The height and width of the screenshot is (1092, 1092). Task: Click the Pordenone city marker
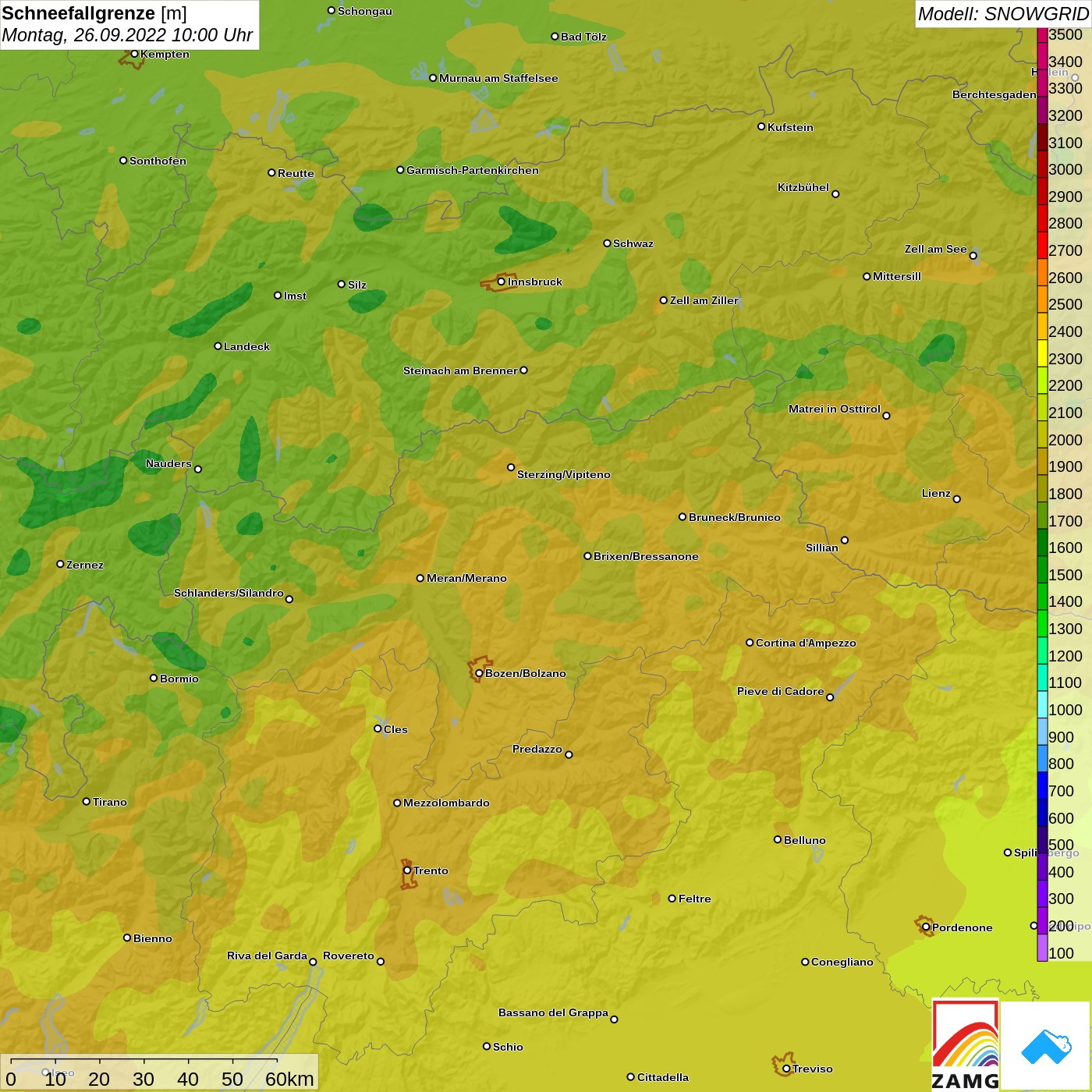[x=926, y=927]
